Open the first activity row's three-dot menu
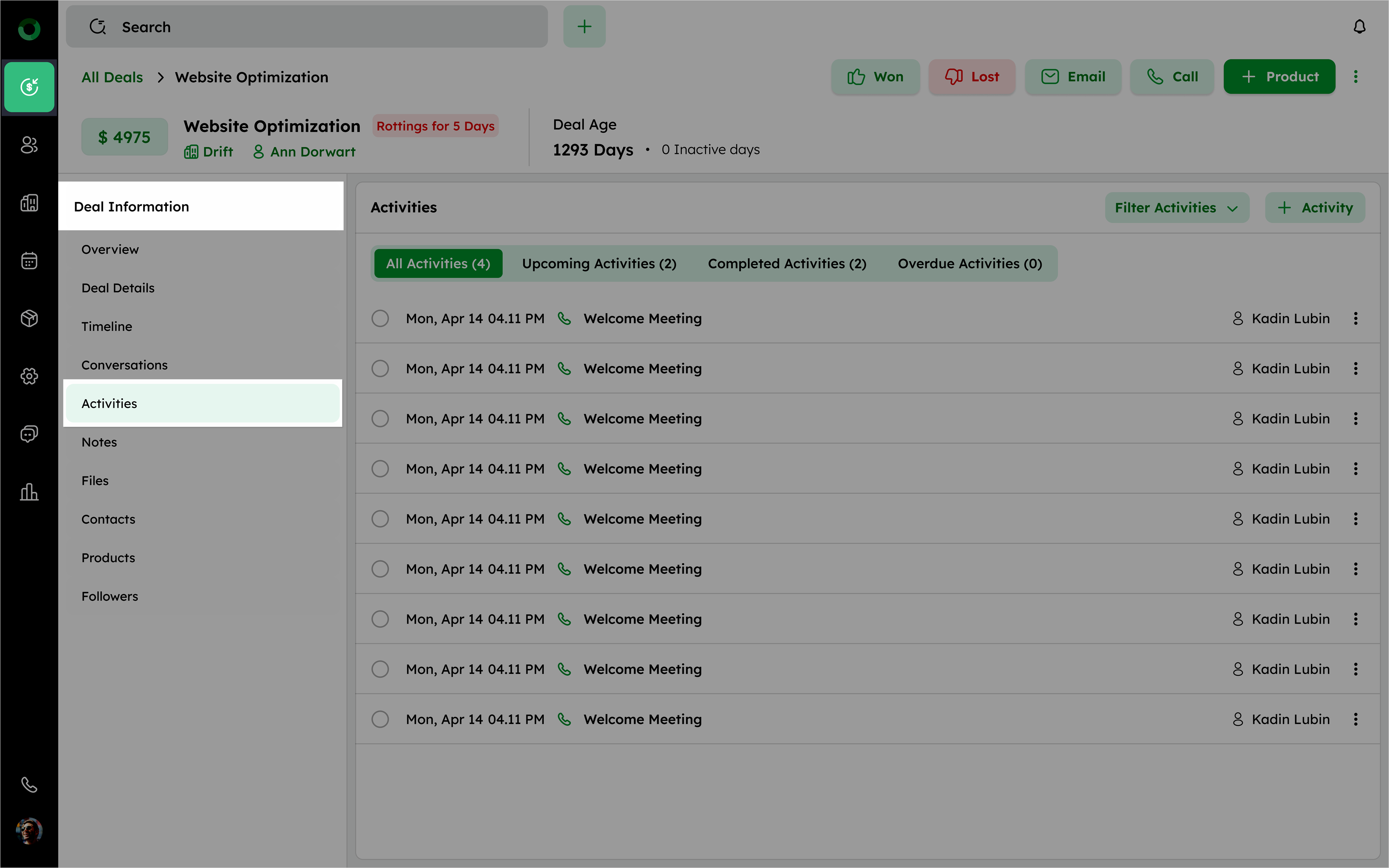 click(1356, 319)
